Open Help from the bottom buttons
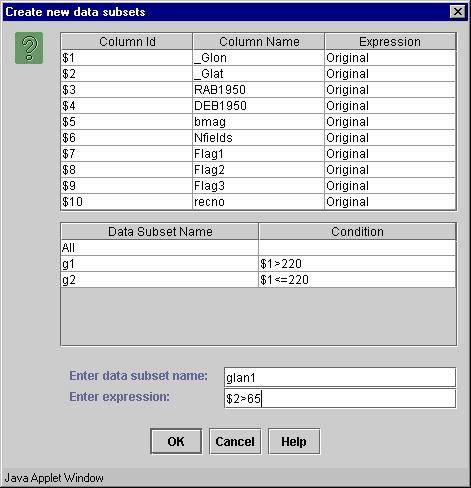The height and width of the screenshot is (488, 471). coord(294,441)
